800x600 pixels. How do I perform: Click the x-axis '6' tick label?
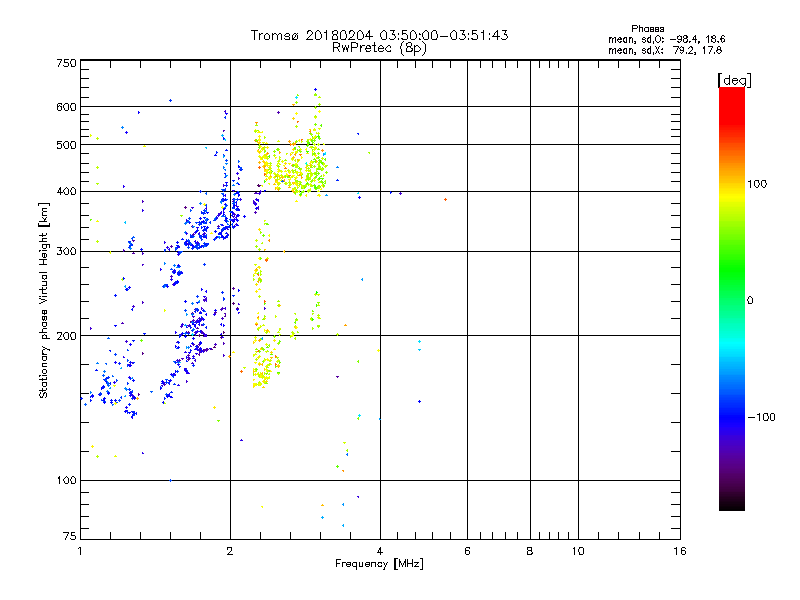point(467,552)
